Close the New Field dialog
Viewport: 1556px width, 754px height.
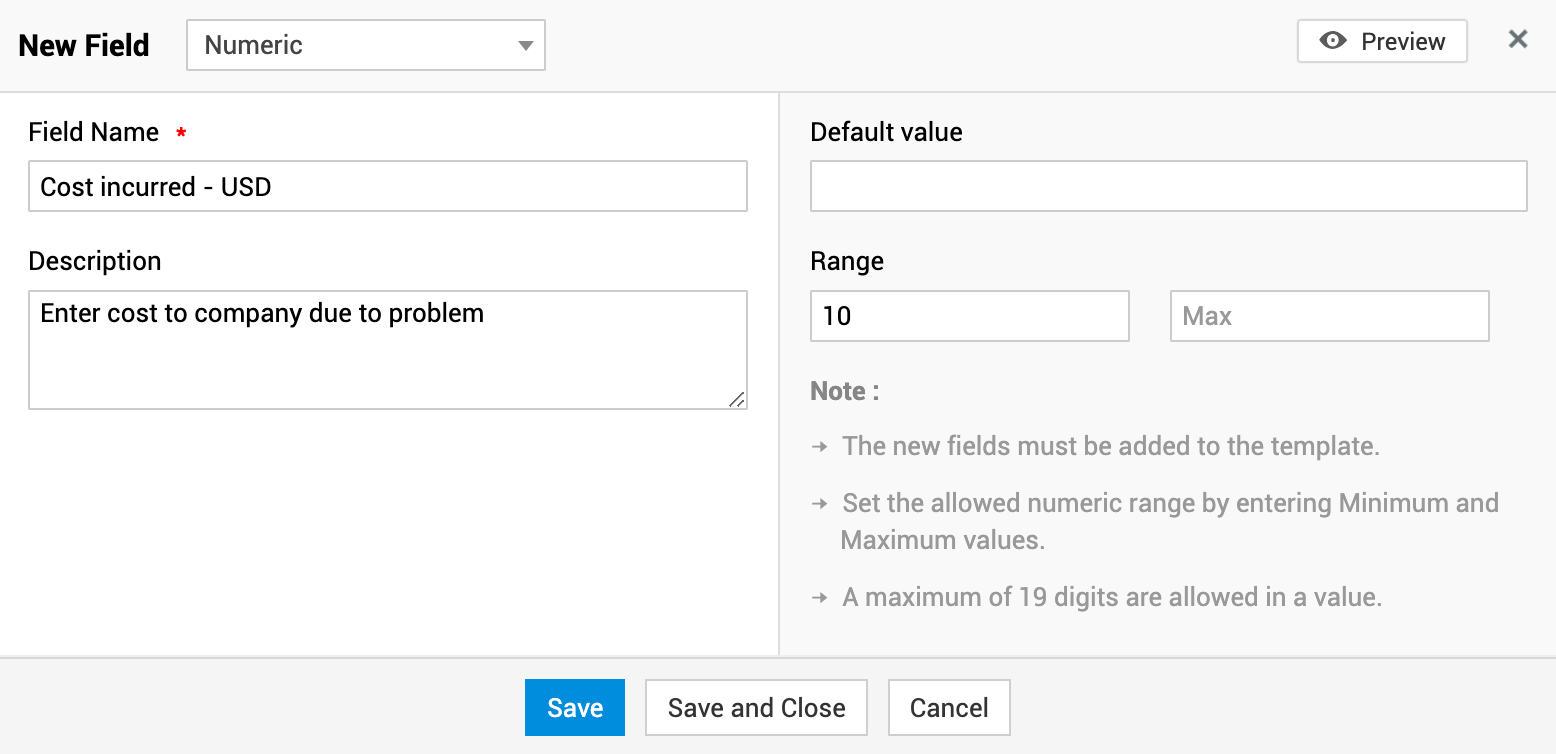[x=1517, y=39]
